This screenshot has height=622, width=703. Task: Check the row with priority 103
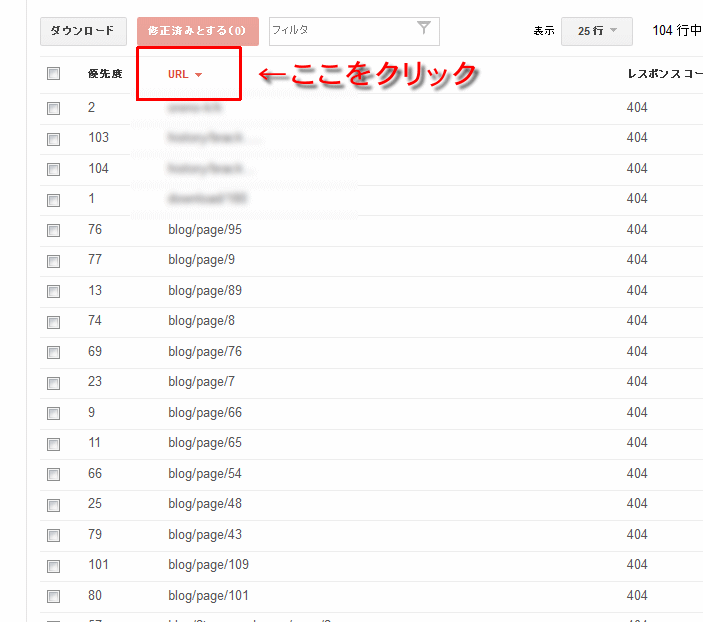[53, 139]
